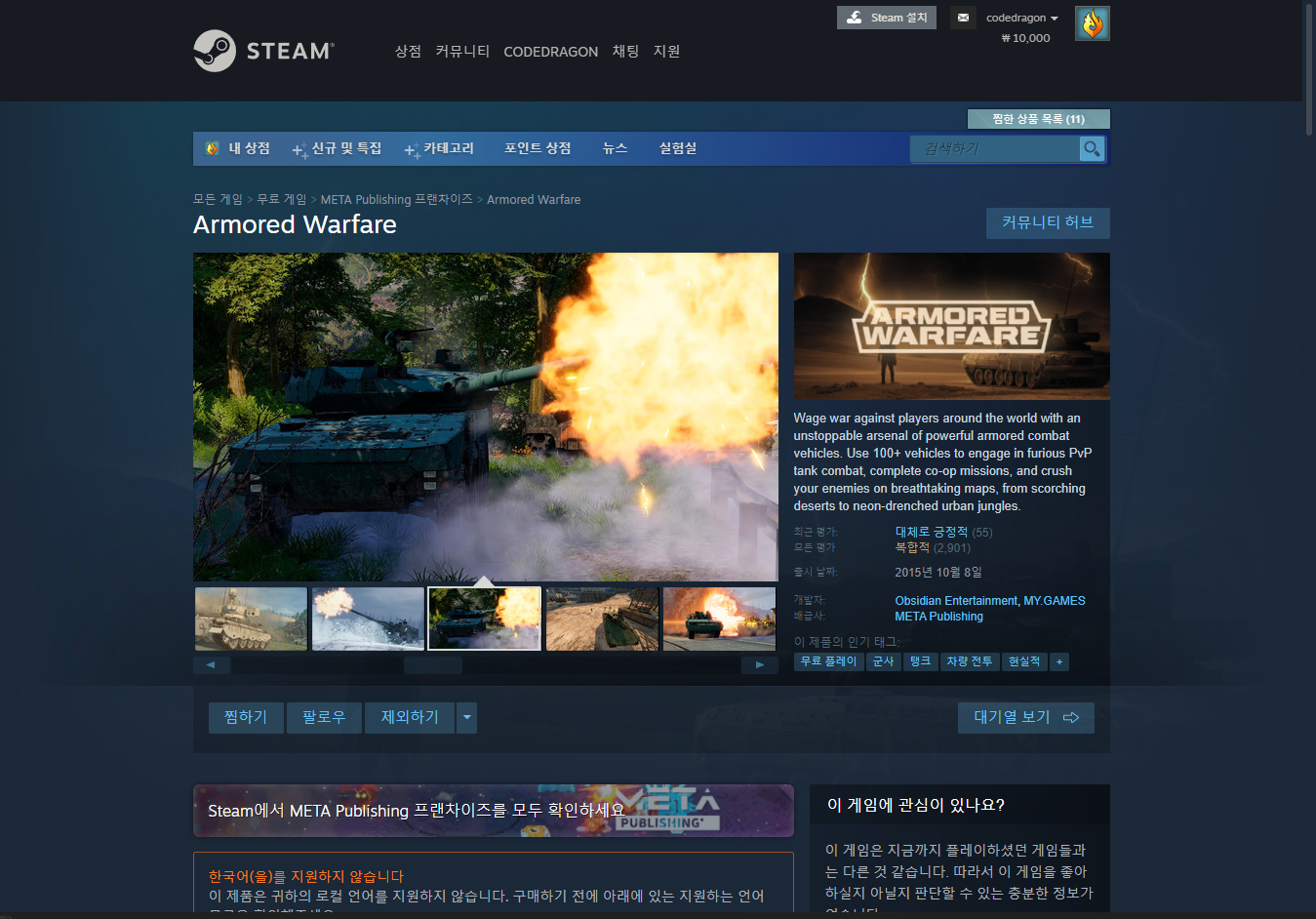The width and height of the screenshot is (1316, 919).
Task: Select 차량 전투 tag
Action: 970,661
